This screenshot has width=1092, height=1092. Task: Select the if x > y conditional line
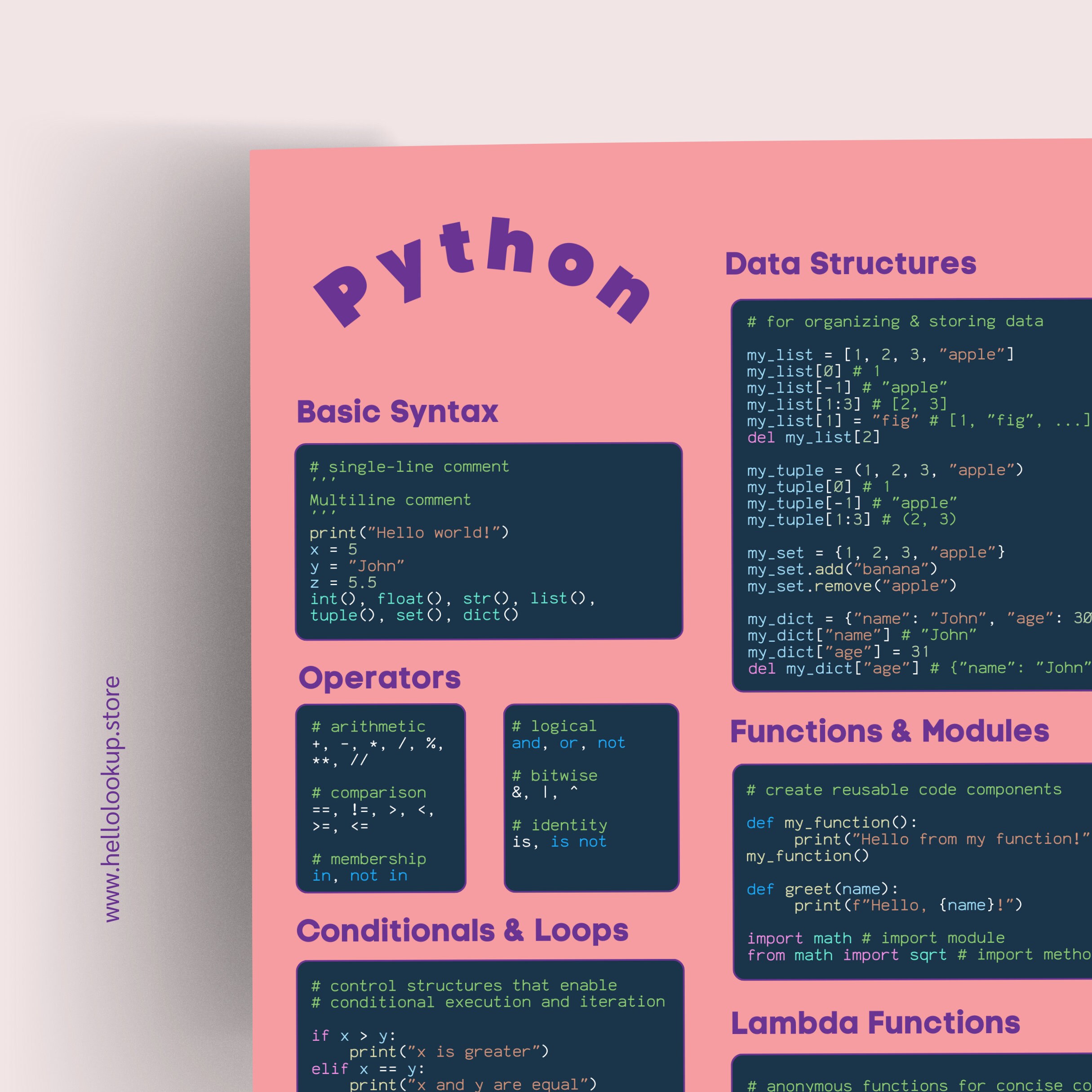coord(353,1035)
